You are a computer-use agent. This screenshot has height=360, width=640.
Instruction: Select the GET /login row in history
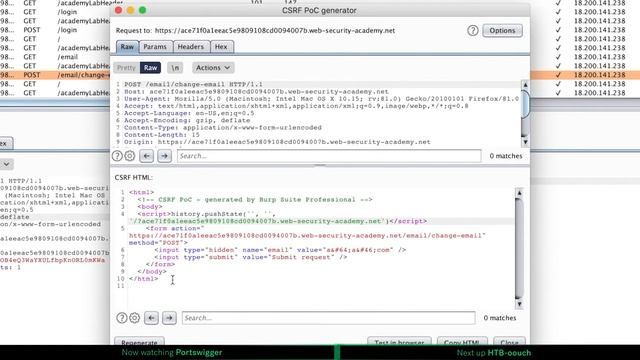tap(55, 12)
